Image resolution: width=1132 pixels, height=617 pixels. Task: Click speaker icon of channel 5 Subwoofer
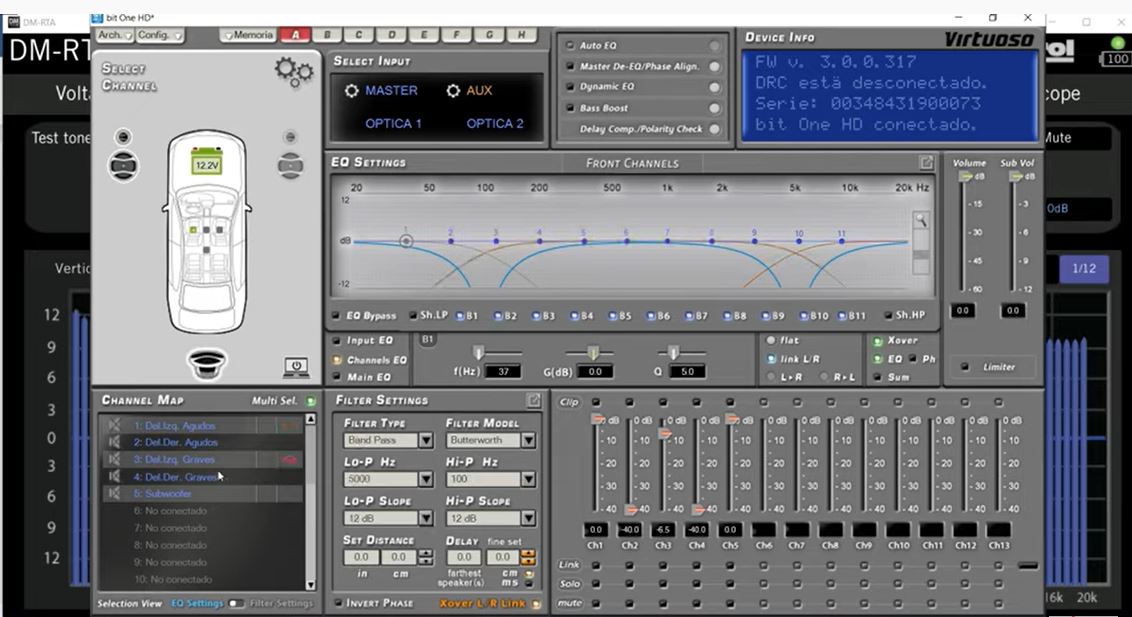coord(113,494)
